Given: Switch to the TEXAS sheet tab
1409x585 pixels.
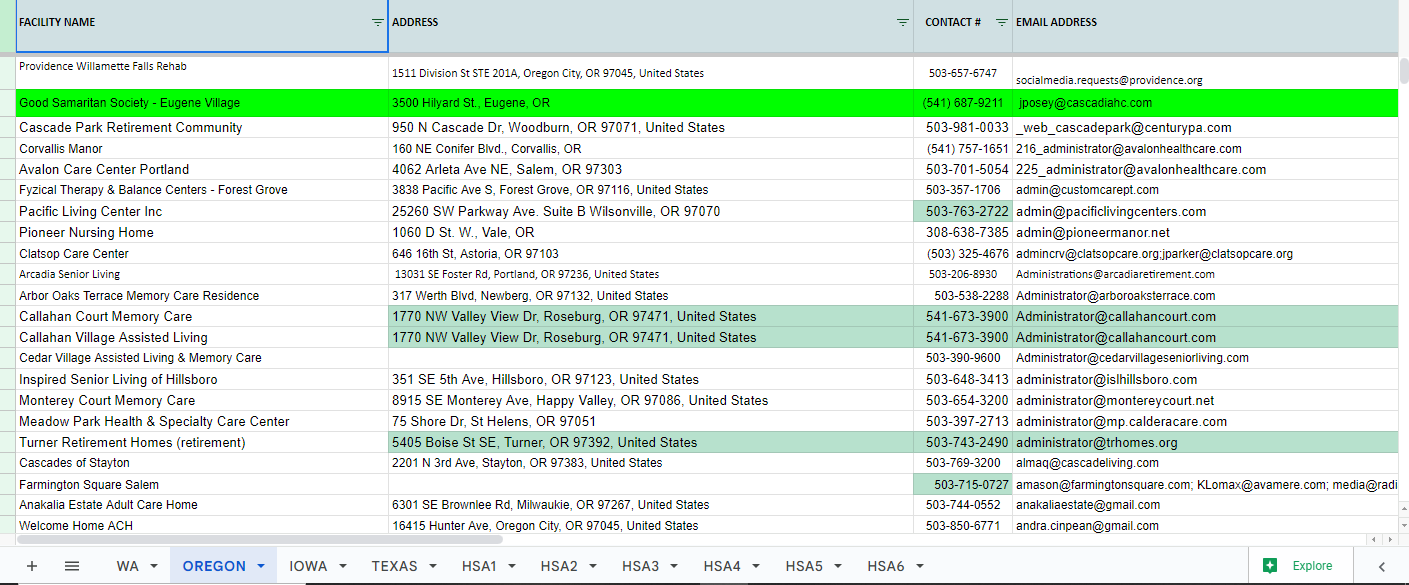Looking at the screenshot, I should (x=394, y=566).
